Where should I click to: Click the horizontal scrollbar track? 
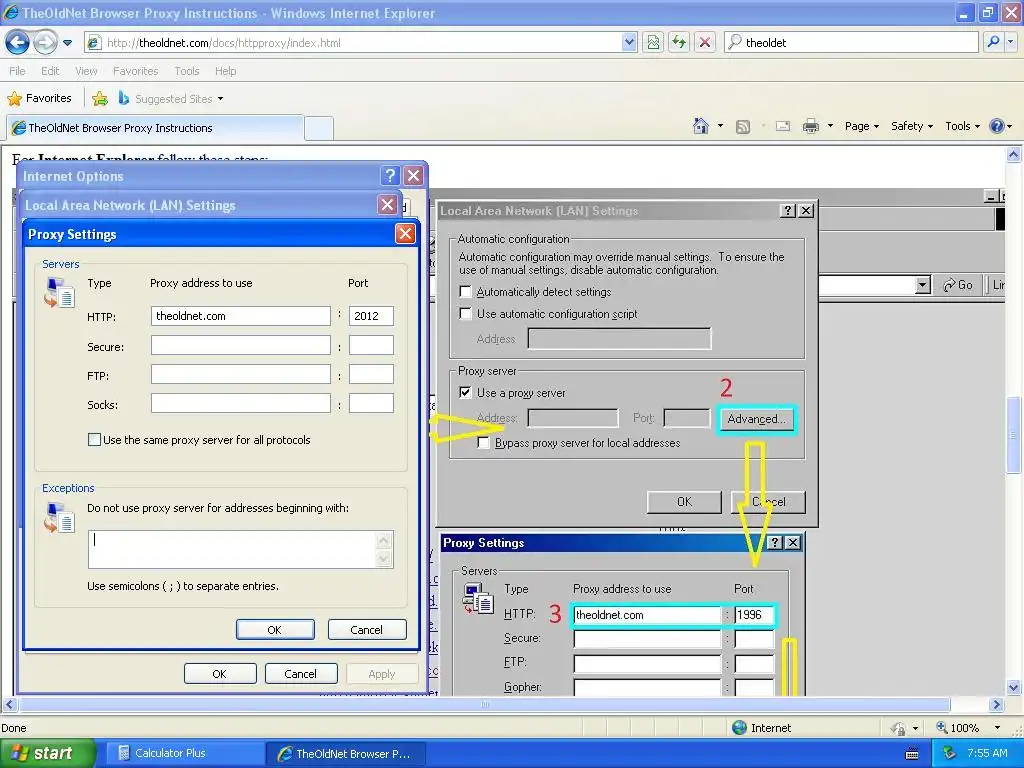485,705
